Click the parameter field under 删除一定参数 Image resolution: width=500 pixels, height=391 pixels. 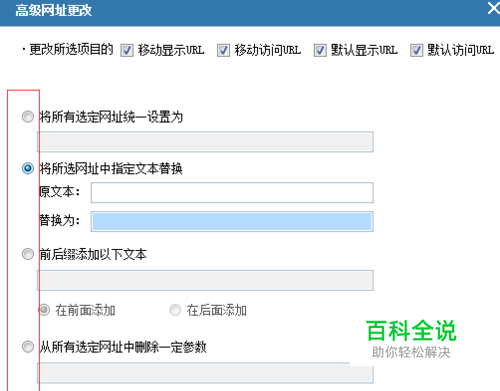(205, 373)
